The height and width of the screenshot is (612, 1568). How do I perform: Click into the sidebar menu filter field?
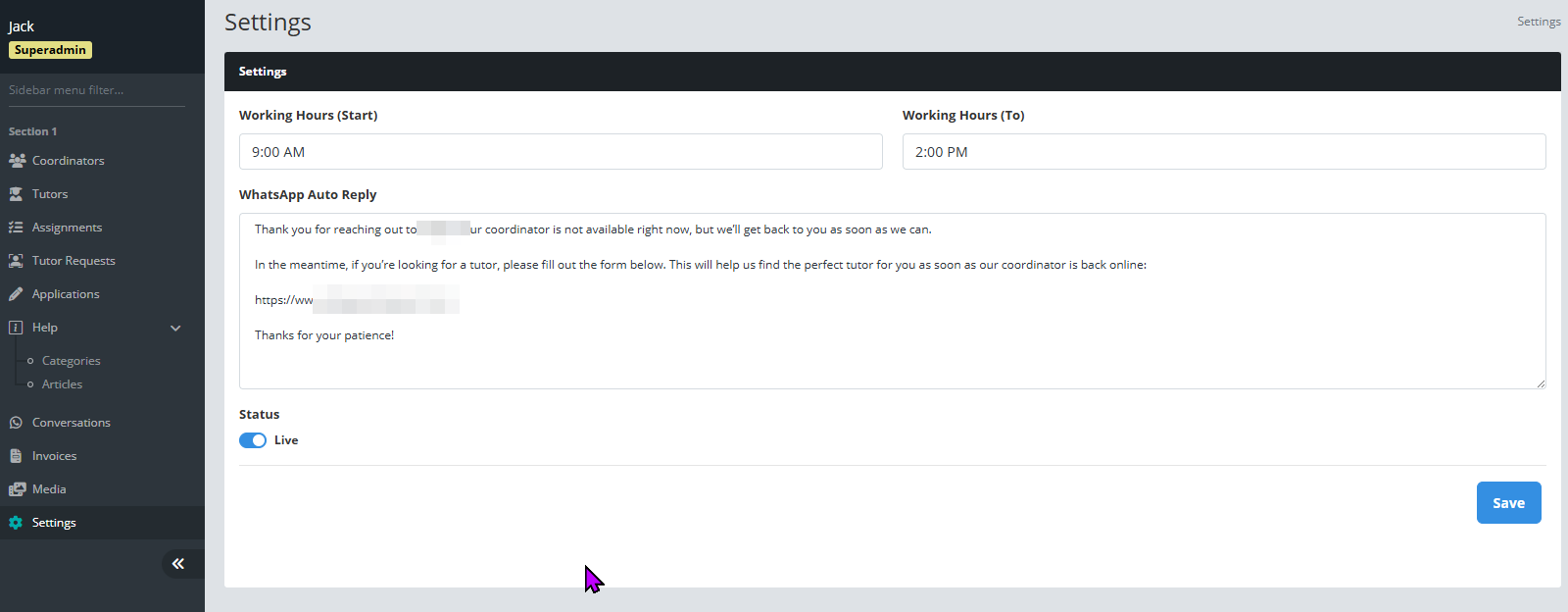pyautogui.click(x=96, y=90)
